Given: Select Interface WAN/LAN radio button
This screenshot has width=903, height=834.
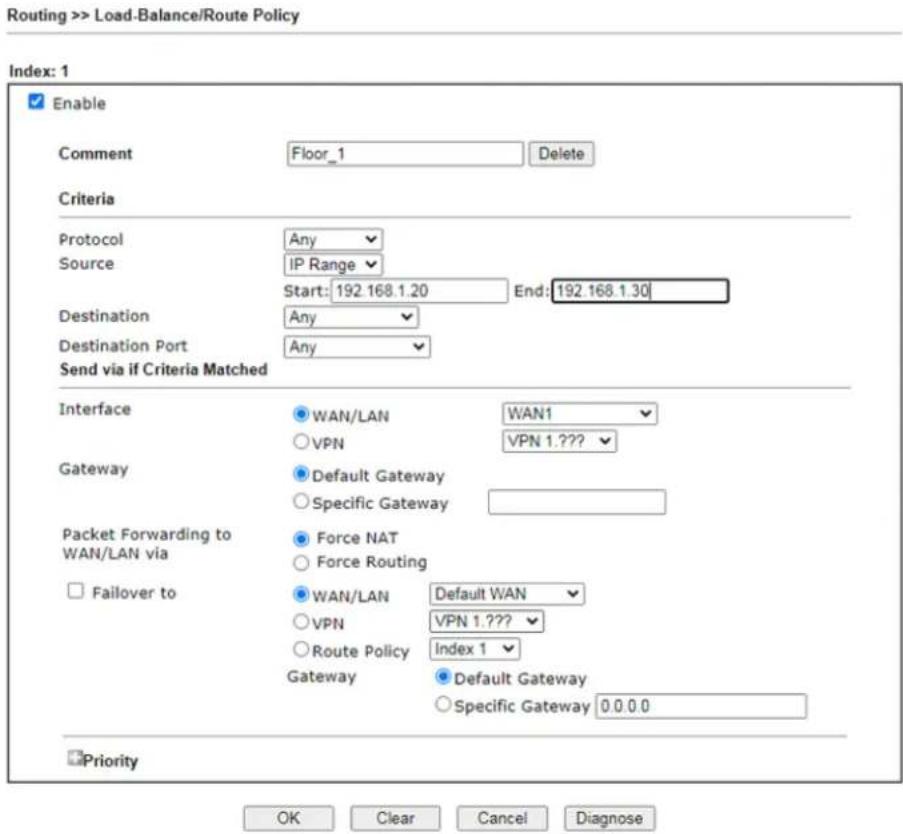Looking at the screenshot, I should (301, 414).
